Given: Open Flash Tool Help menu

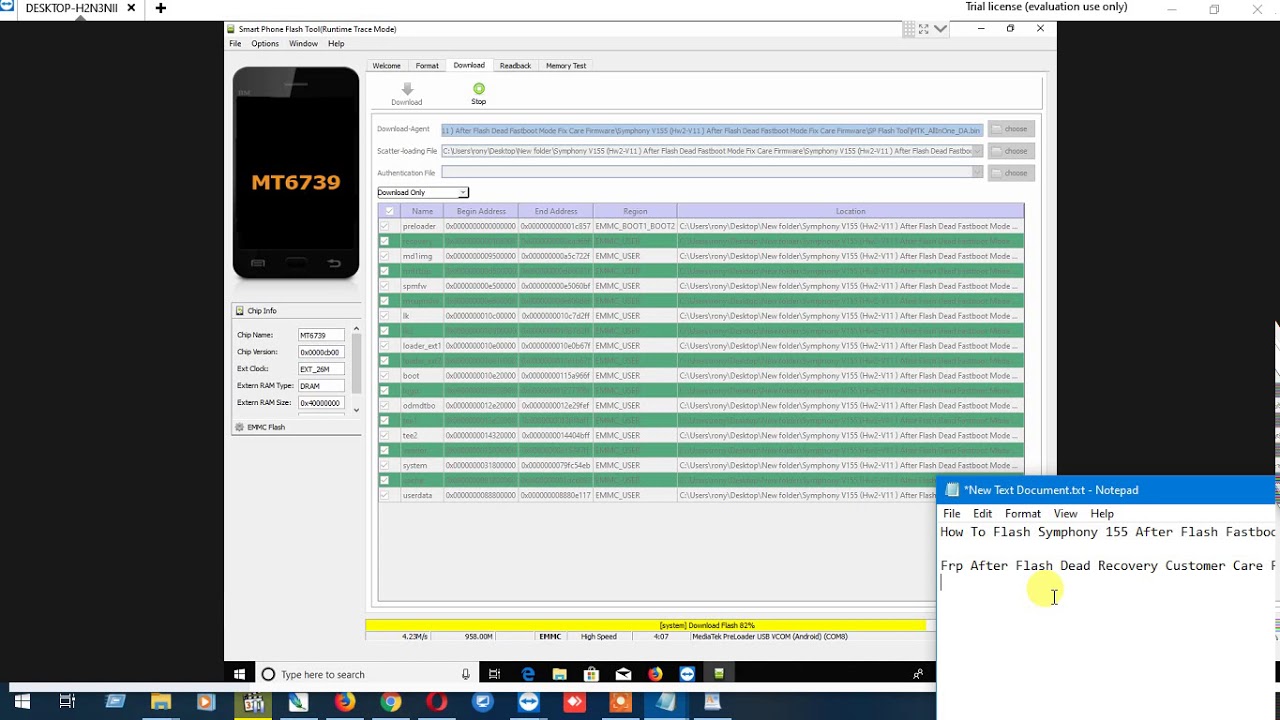Looking at the screenshot, I should point(336,44).
